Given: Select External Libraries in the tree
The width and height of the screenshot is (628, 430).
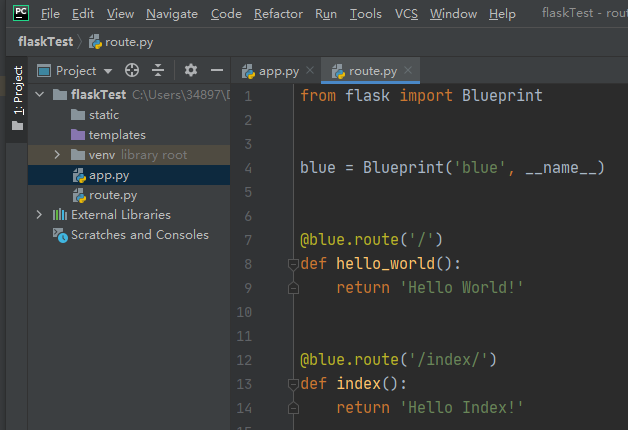Looking at the screenshot, I should [x=129, y=215].
